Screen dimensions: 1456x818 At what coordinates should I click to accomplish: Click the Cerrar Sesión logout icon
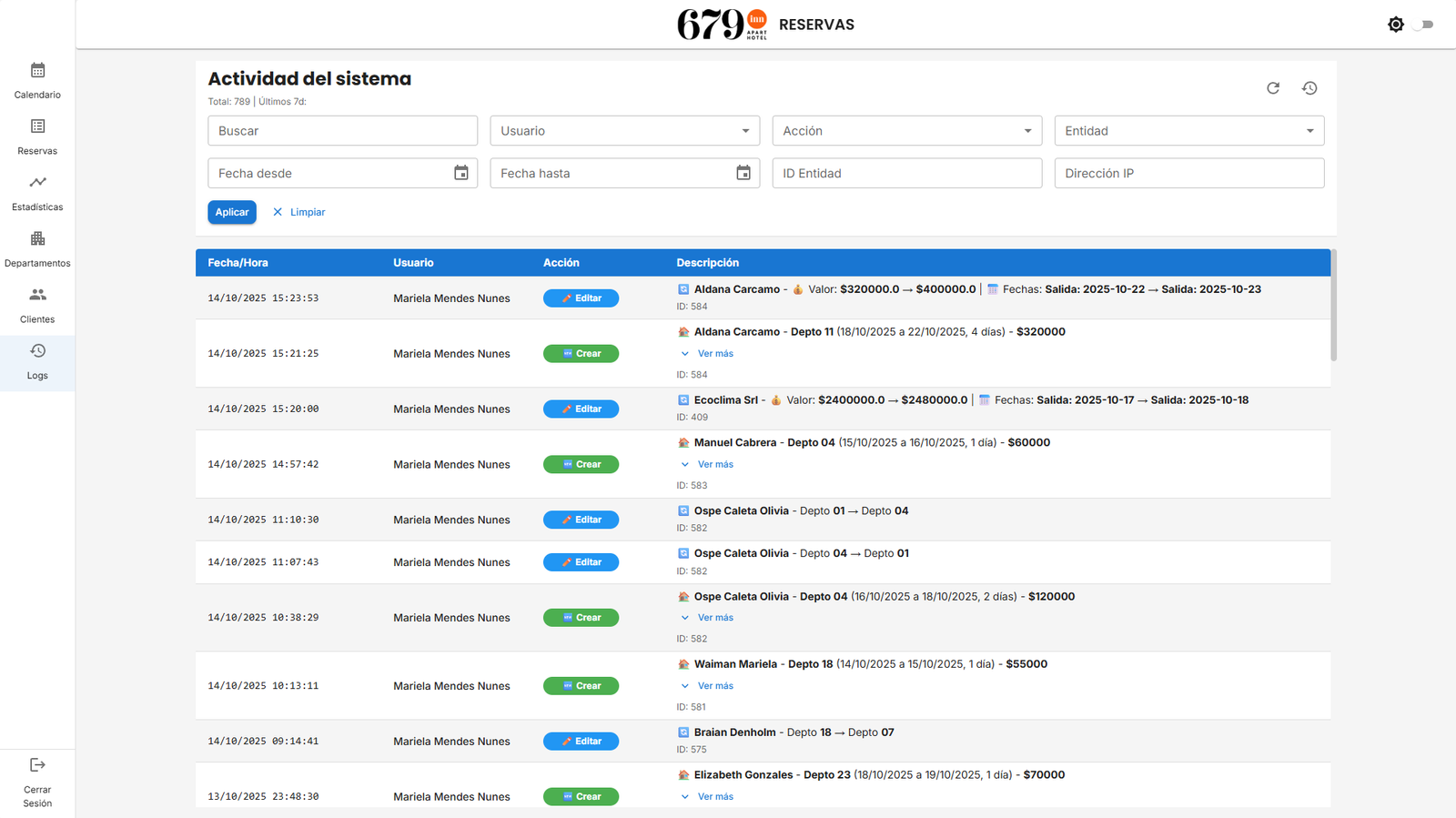(37, 765)
